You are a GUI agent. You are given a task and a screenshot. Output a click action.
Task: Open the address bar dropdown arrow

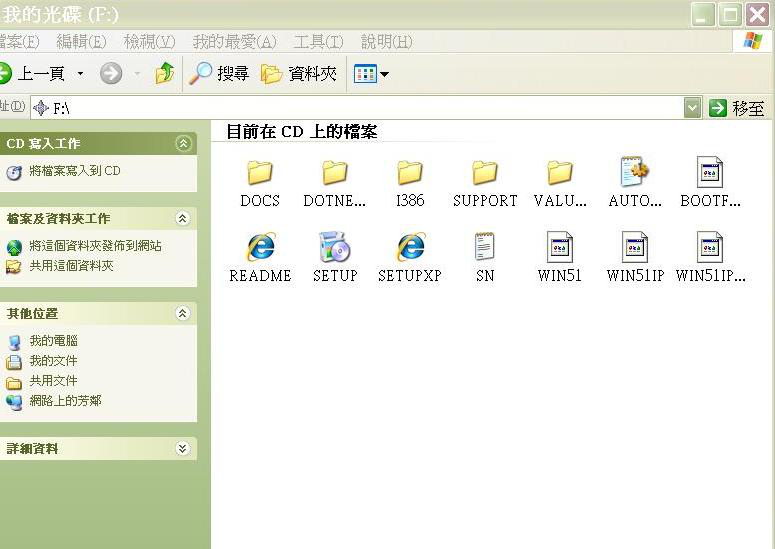[x=692, y=108]
